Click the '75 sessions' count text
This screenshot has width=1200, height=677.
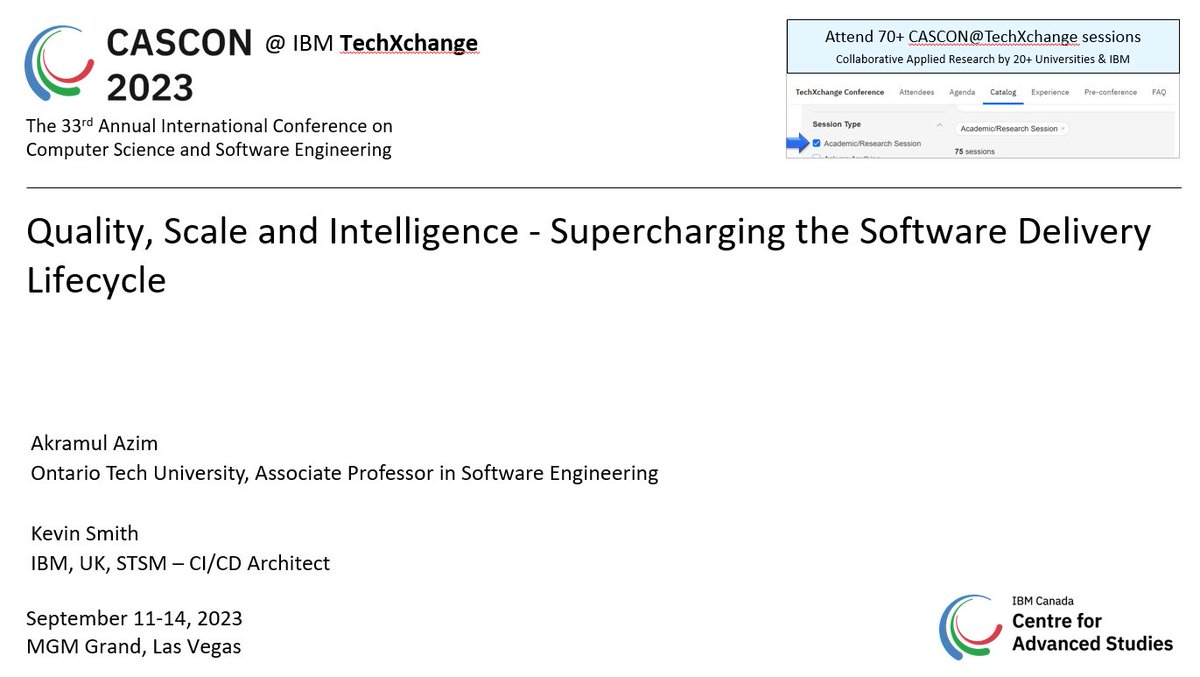click(975, 152)
